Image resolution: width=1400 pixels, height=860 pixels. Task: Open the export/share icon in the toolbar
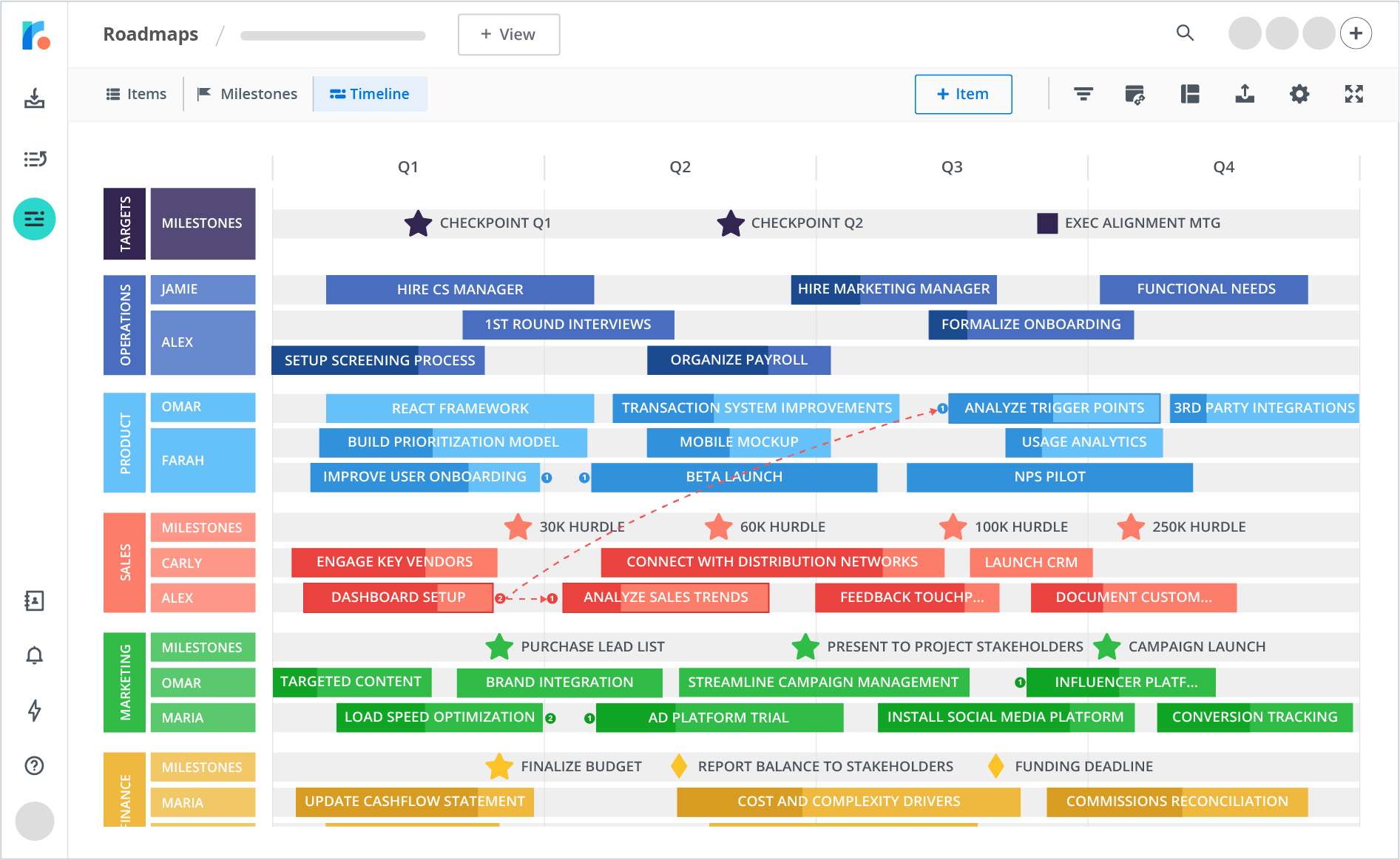coord(1245,94)
